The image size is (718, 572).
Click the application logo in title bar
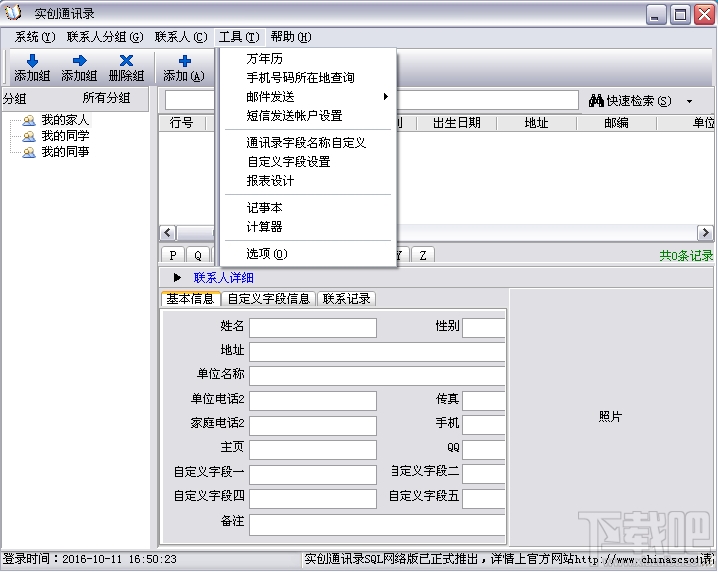(x=13, y=12)
